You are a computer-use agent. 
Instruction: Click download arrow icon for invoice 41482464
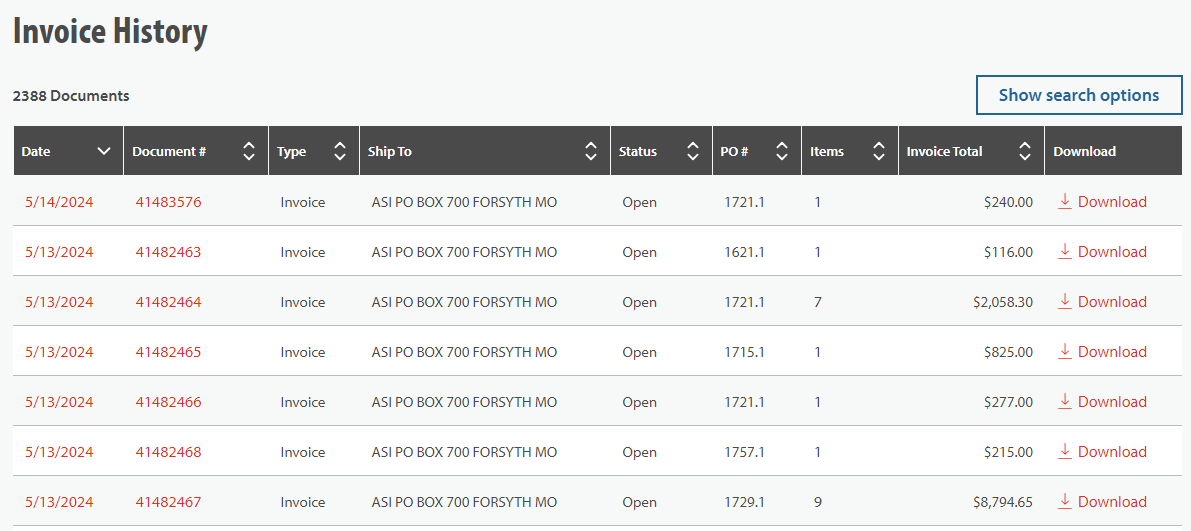(1065, 301)
